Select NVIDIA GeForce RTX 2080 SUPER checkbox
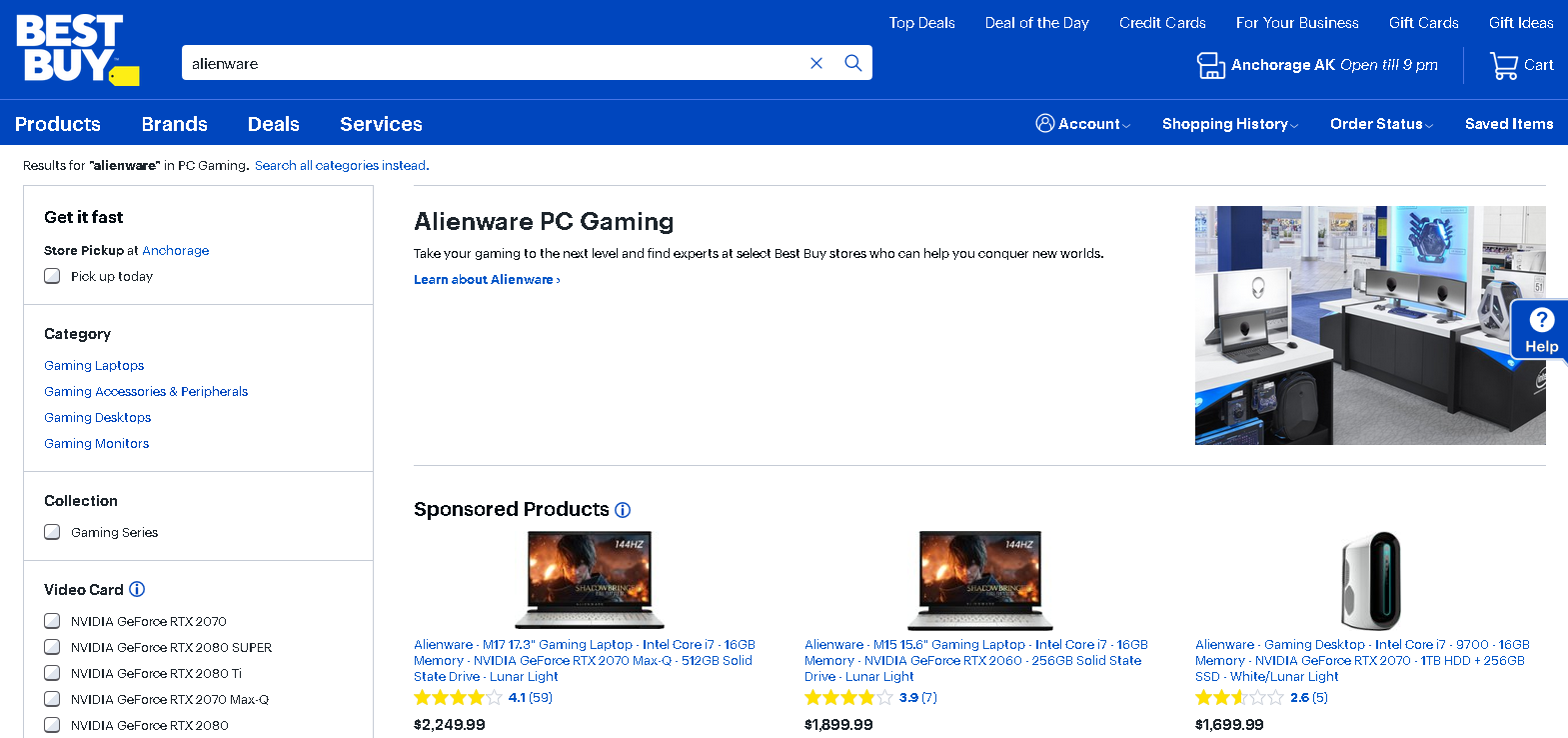 point(52,647)
